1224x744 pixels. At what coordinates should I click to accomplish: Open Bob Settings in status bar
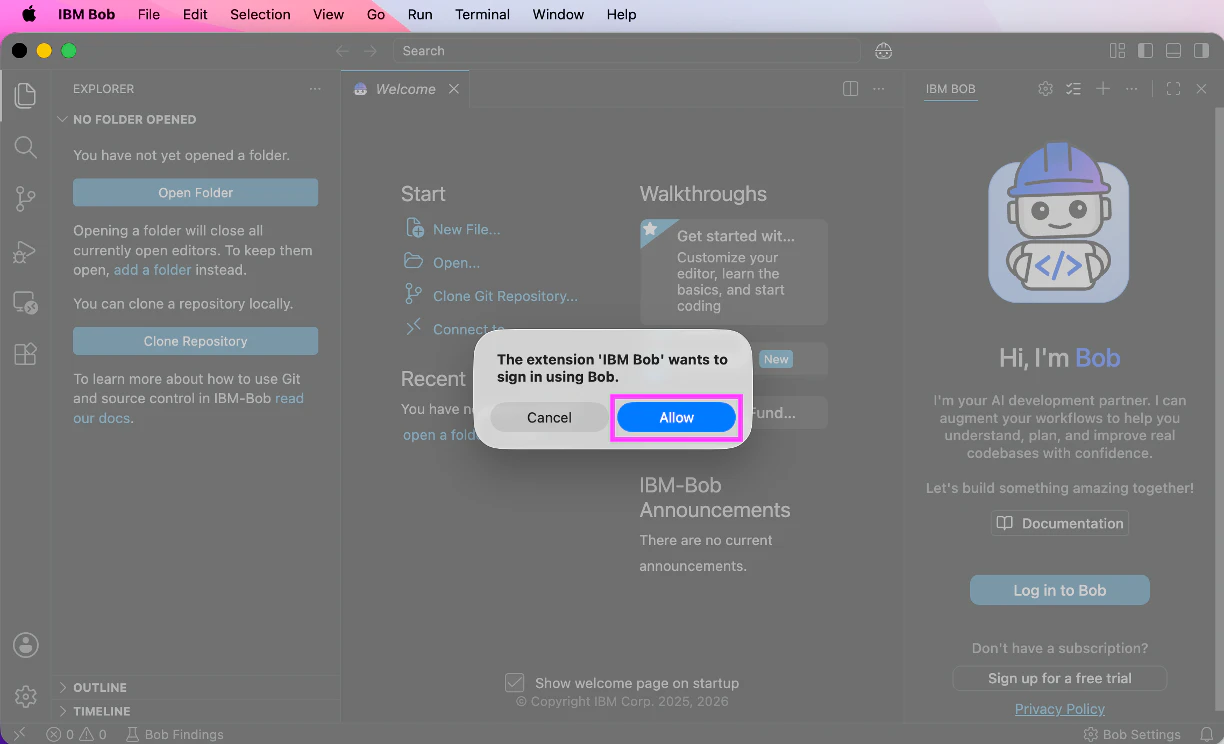tap(1133, 734)
